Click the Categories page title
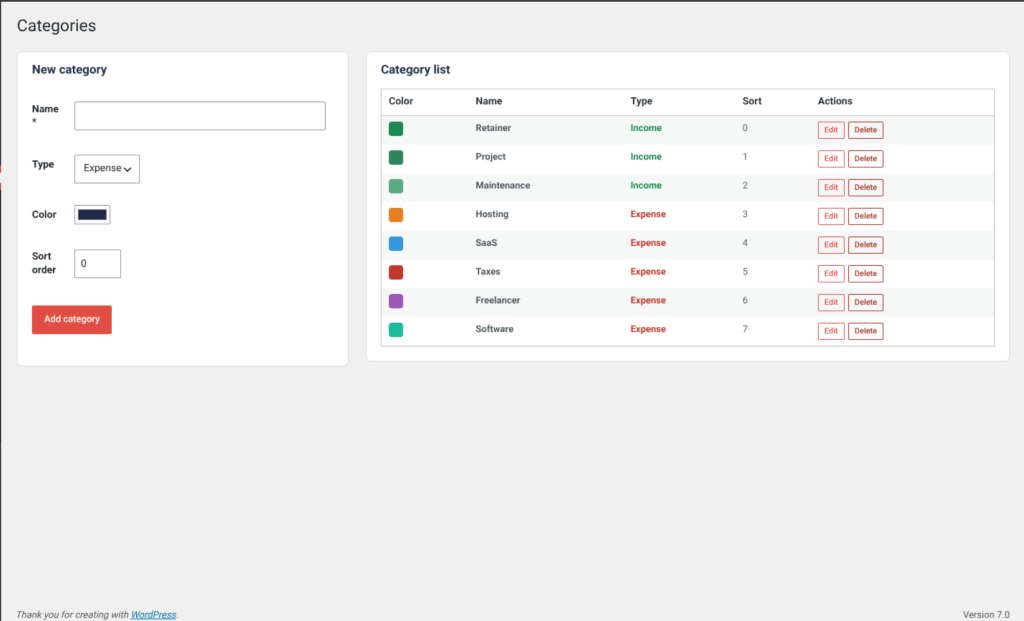This screenshot has width=1024, height=621. [x=56, y=25]
